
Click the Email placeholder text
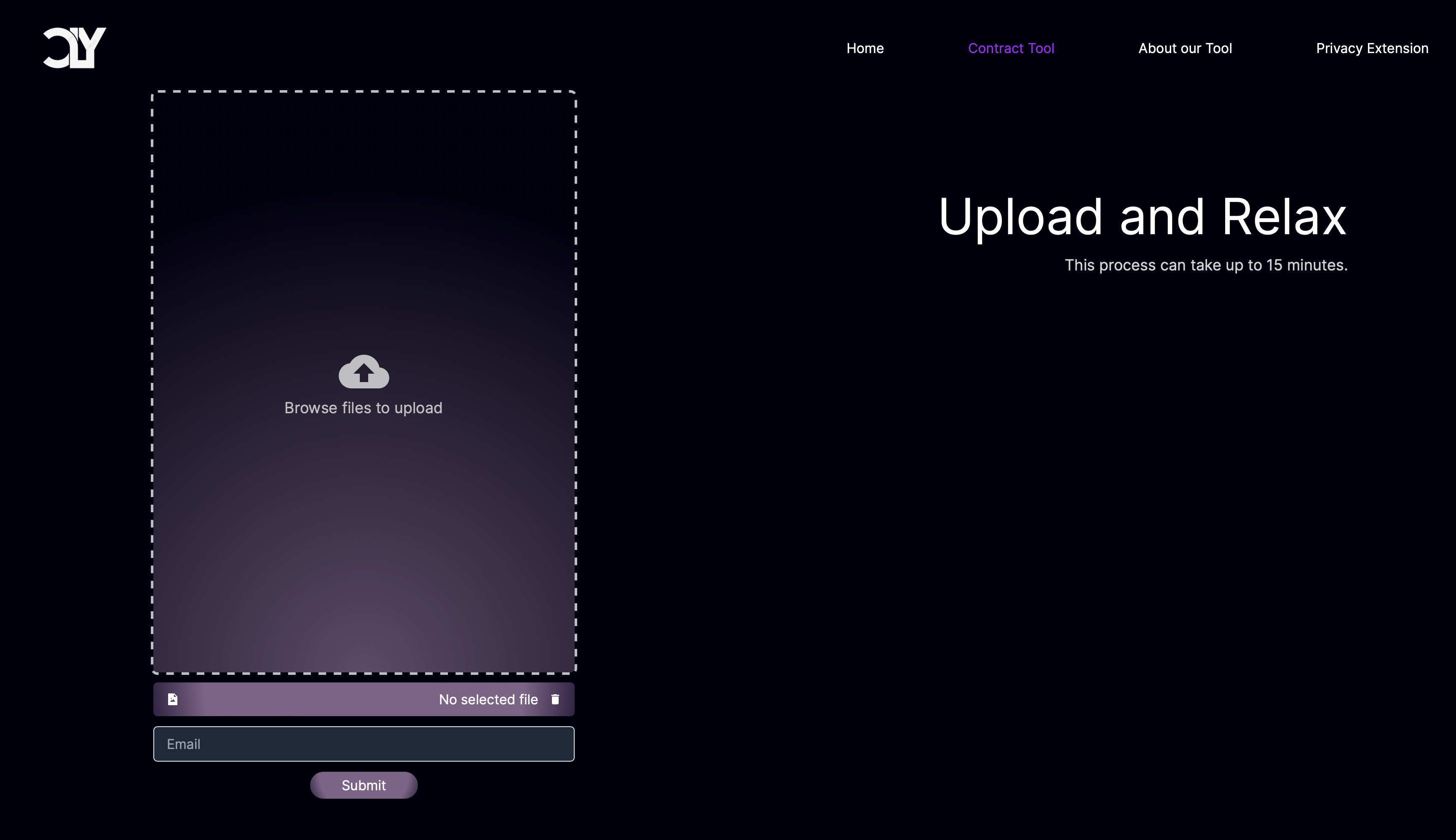point(183,744)
